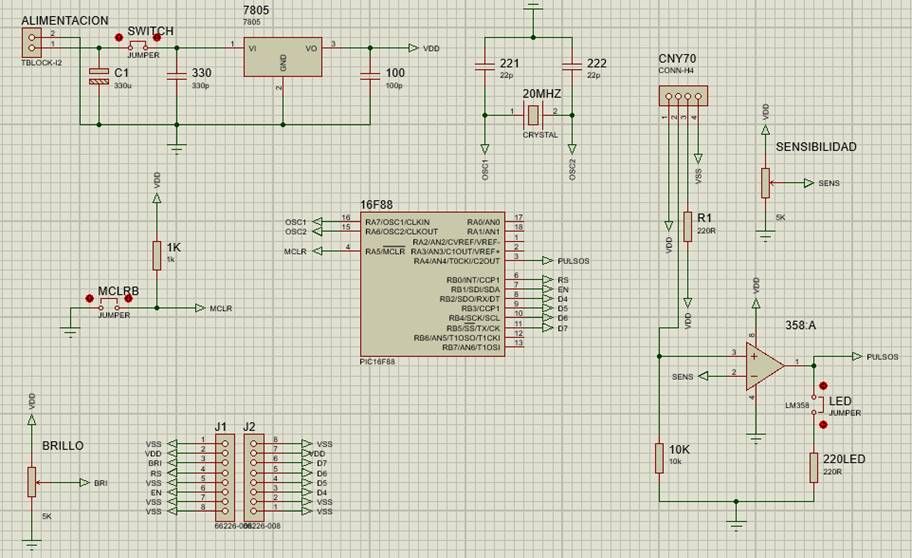Toggle the MCLRB reset jumper
912x558 pixels.
coord(108,307)
